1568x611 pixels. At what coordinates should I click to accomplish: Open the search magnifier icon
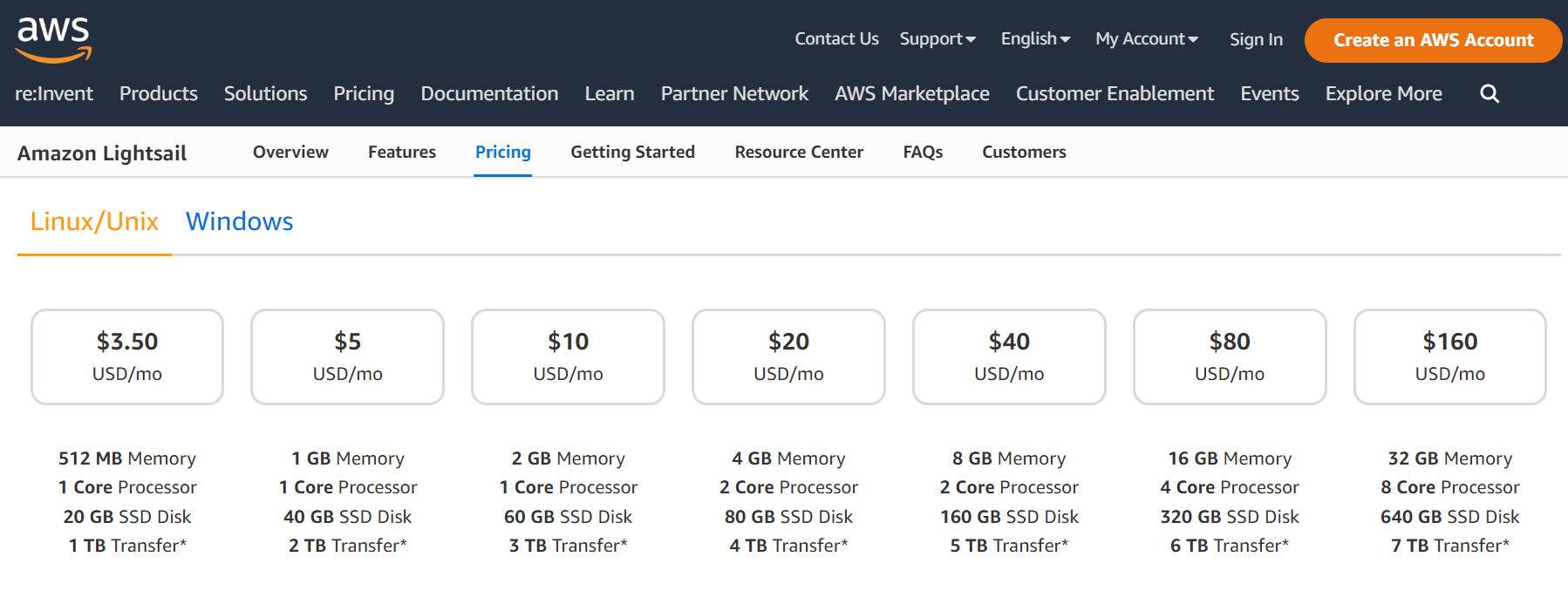pyautogui.click(x=1490, y=93)
